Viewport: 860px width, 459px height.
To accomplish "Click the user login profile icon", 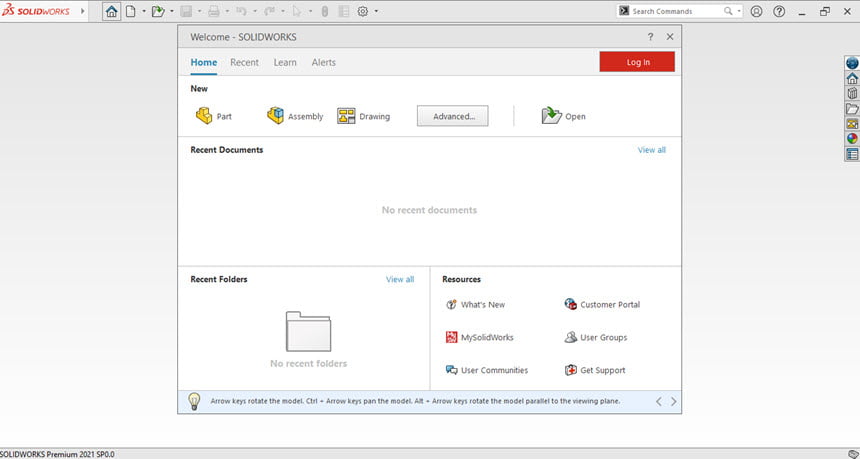I will (x=756, y=12).
